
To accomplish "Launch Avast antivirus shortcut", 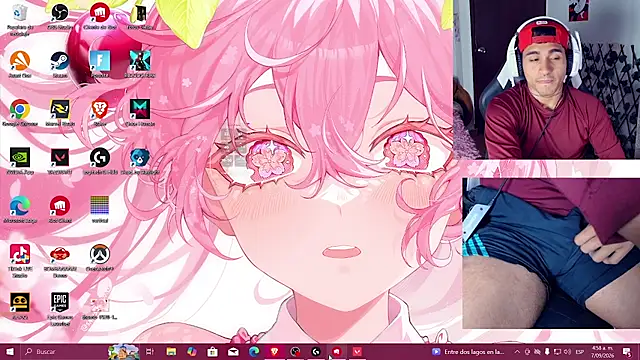I will tap(20, 64).
